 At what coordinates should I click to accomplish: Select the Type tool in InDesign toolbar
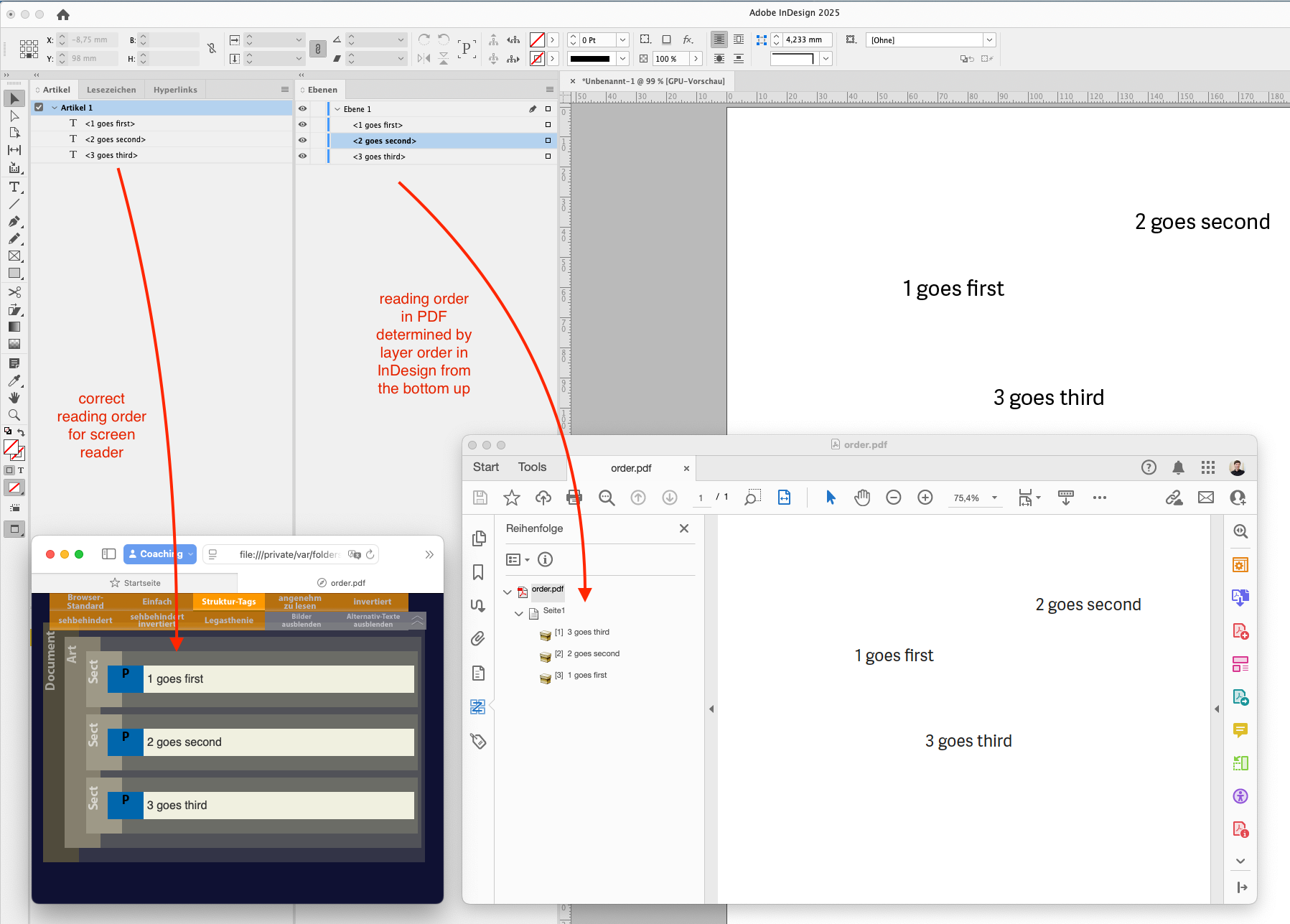(14, 187)
